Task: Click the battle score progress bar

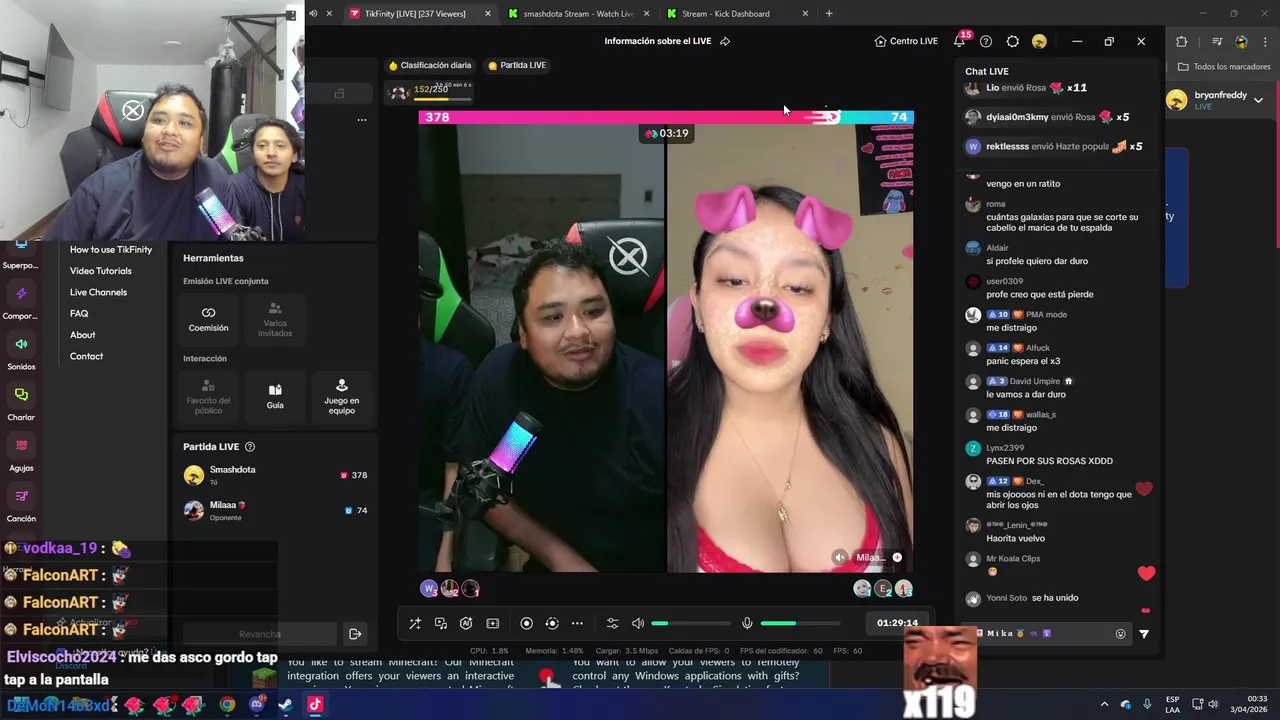Action: coord(666,117)
